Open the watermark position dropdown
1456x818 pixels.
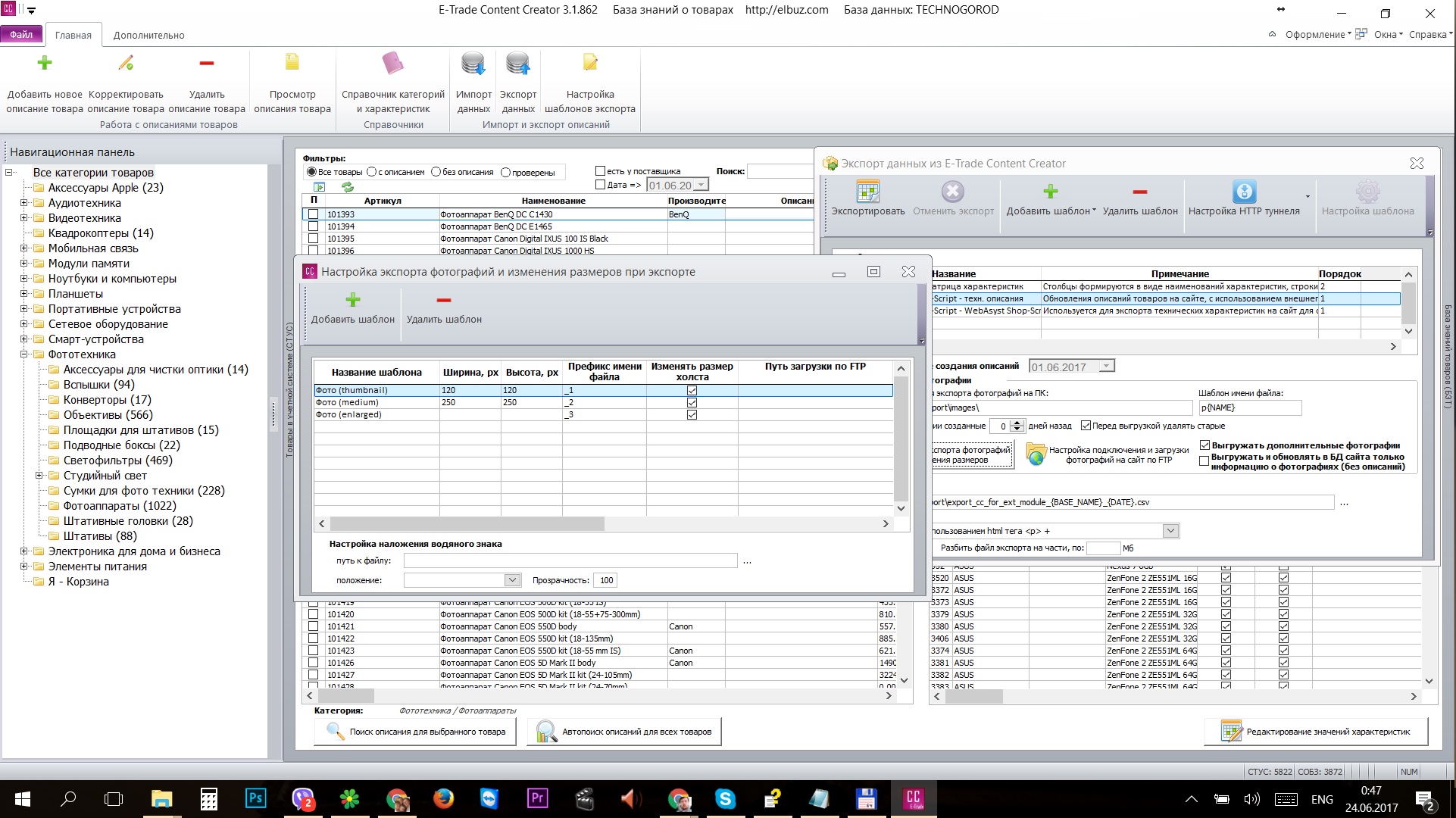512,580
